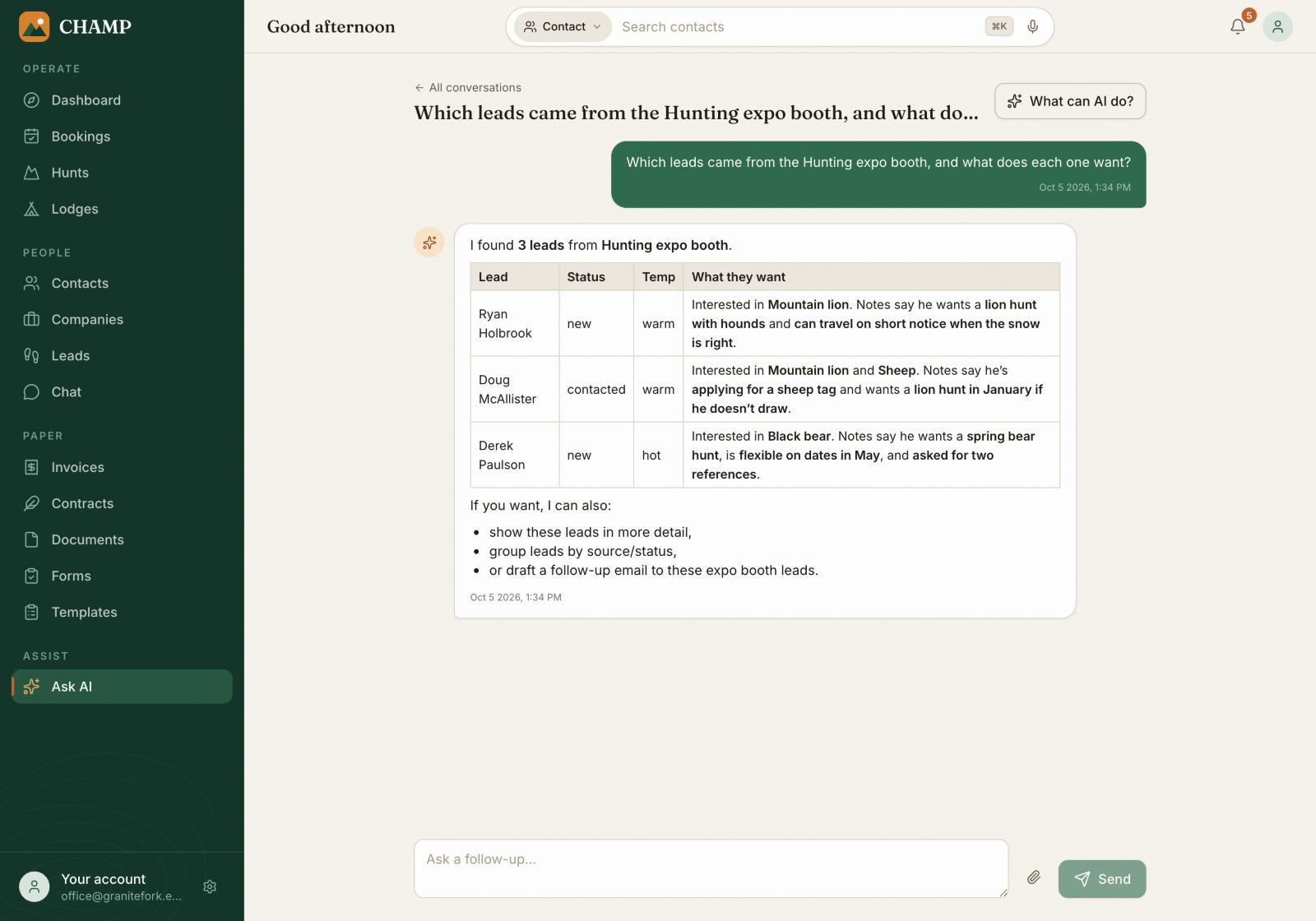Screen dimensions: 1316x921
Task: Open account settings gear icon
Action: 210,886
